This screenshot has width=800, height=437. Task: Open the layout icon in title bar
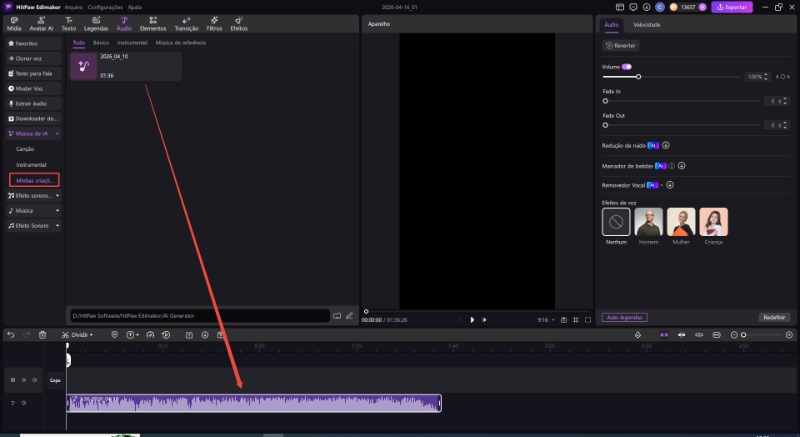[620, 7]
